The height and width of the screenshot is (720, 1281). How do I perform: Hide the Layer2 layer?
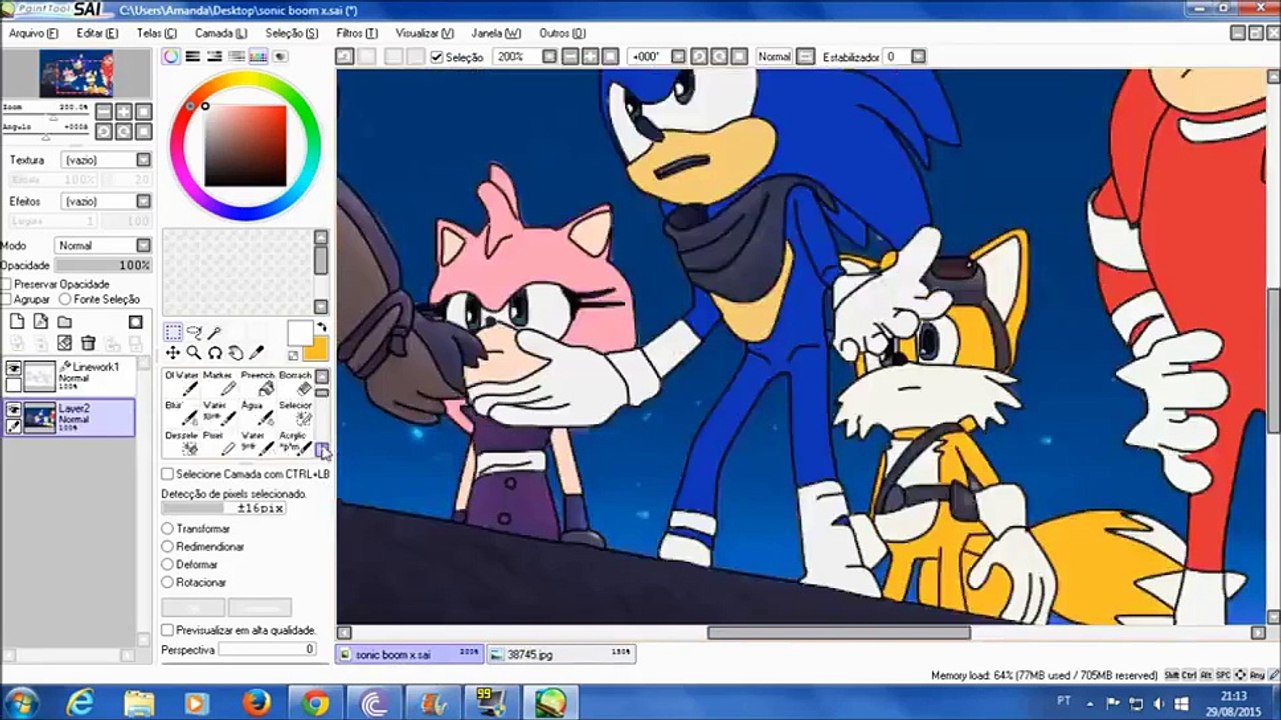click(x=13, y=410)
